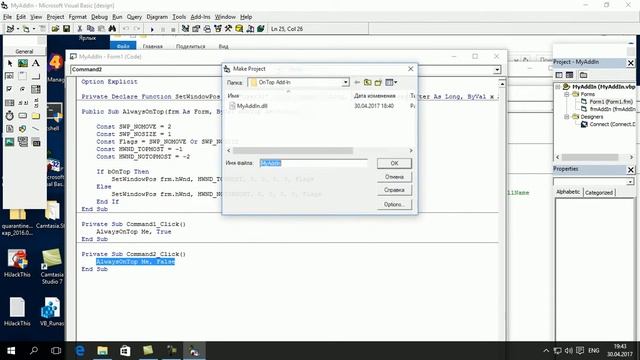The height and width of the screenshot is (360, 640).
Task: Click Toggle Folders icon in Project panel
Action: pyautogui.click(x=584, y=75)
